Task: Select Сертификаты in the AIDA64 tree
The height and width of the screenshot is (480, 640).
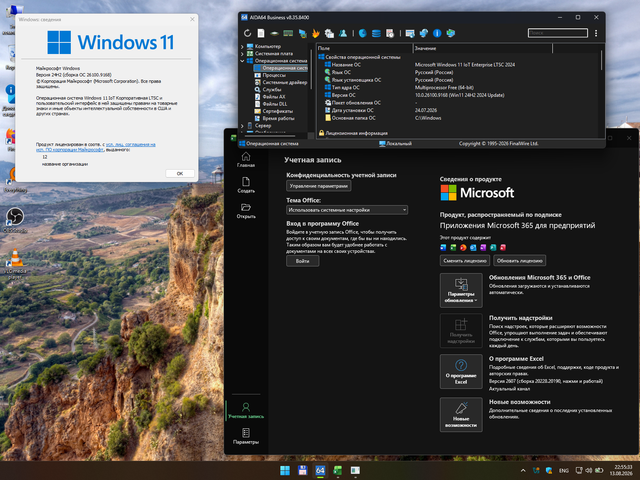Action: click(x=278, y=111)
